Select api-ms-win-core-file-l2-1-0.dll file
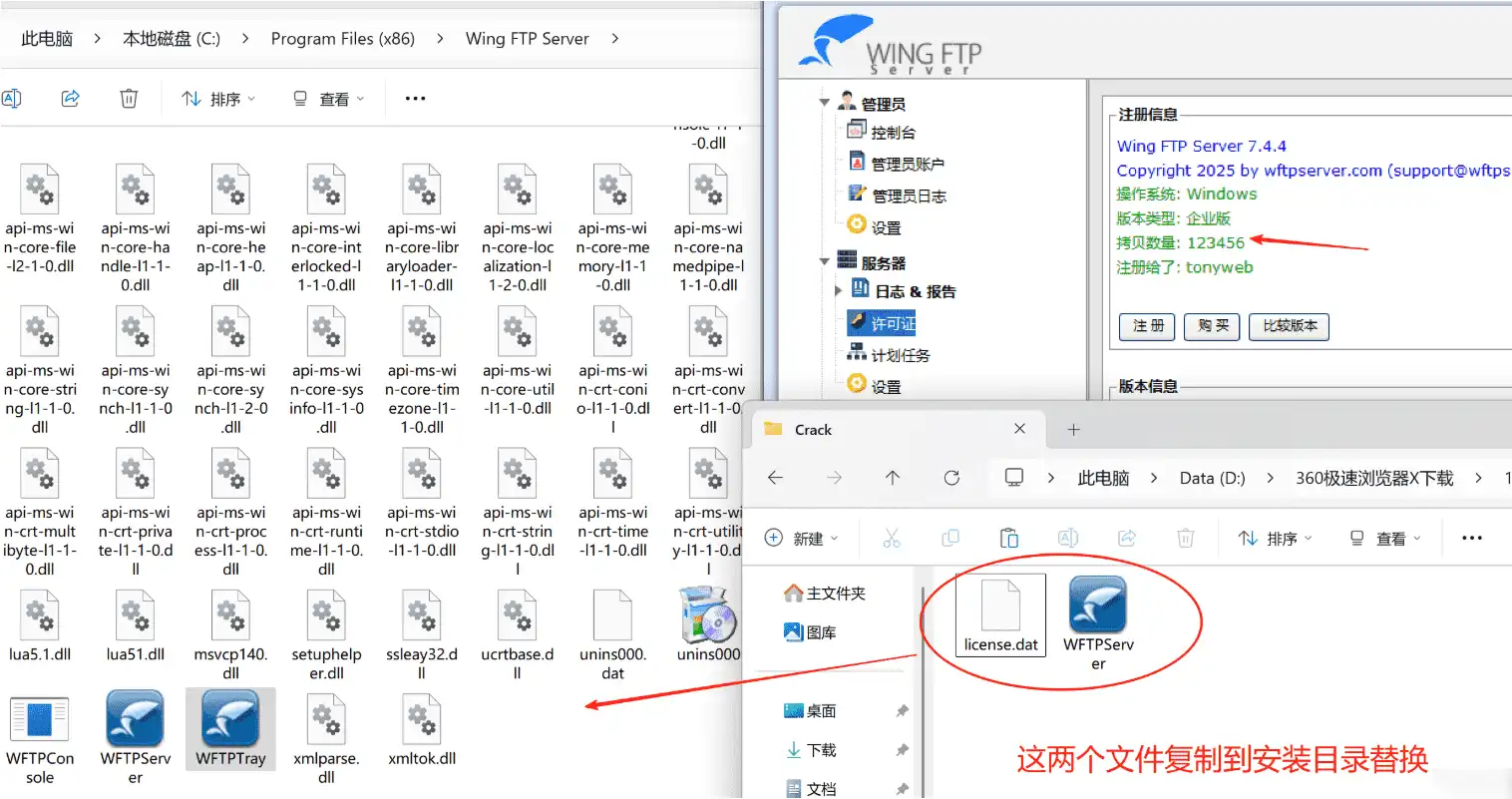This screenshot has height=799, width=1512. click(x=40, y=219)
